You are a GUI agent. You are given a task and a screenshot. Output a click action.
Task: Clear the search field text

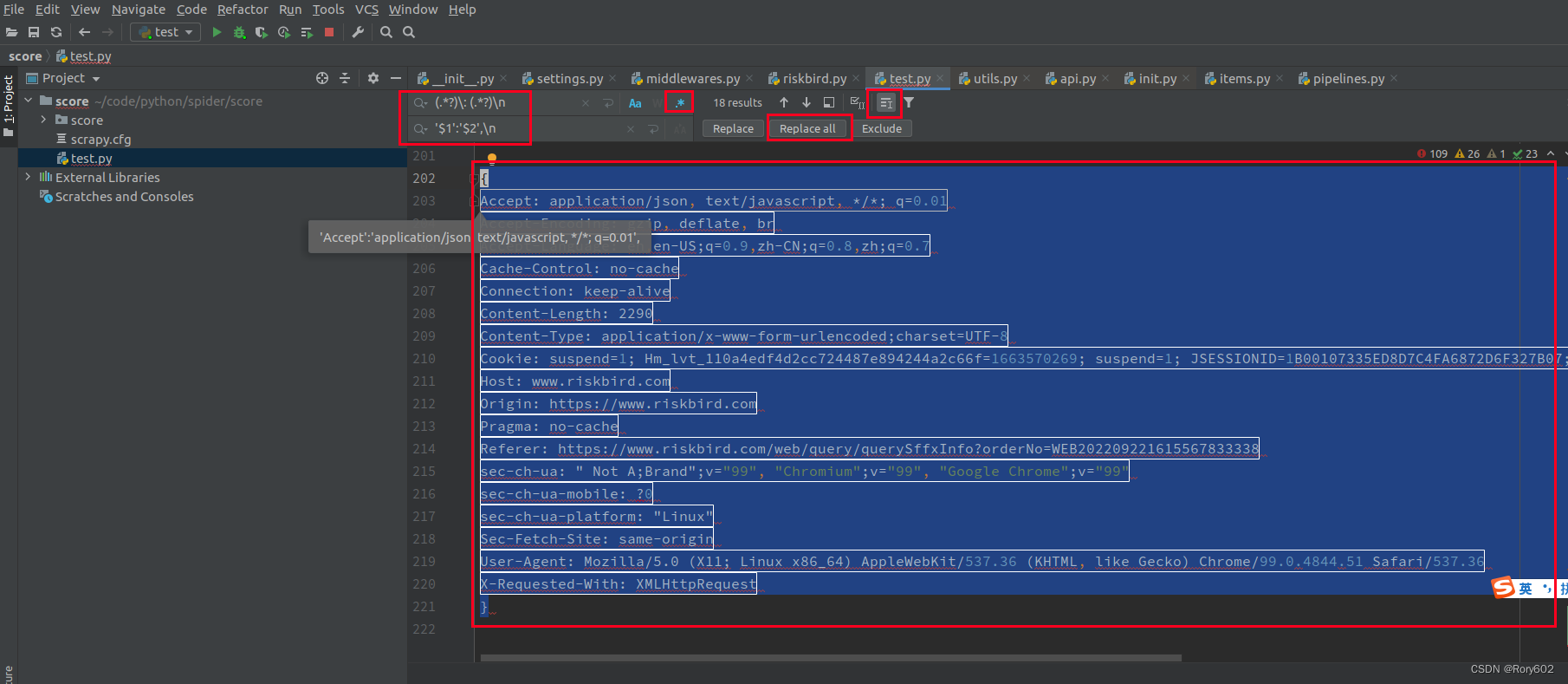(586, 103)
